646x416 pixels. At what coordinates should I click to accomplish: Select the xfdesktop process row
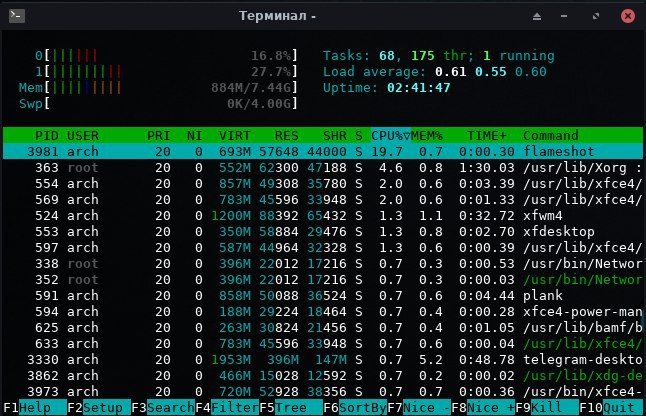(x=323, y=231)
